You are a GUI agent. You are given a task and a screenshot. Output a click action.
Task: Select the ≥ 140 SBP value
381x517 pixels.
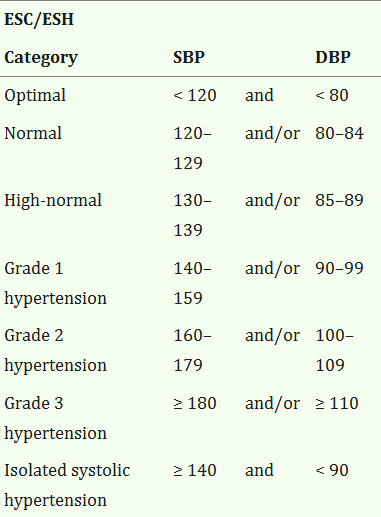pos(195,470)
